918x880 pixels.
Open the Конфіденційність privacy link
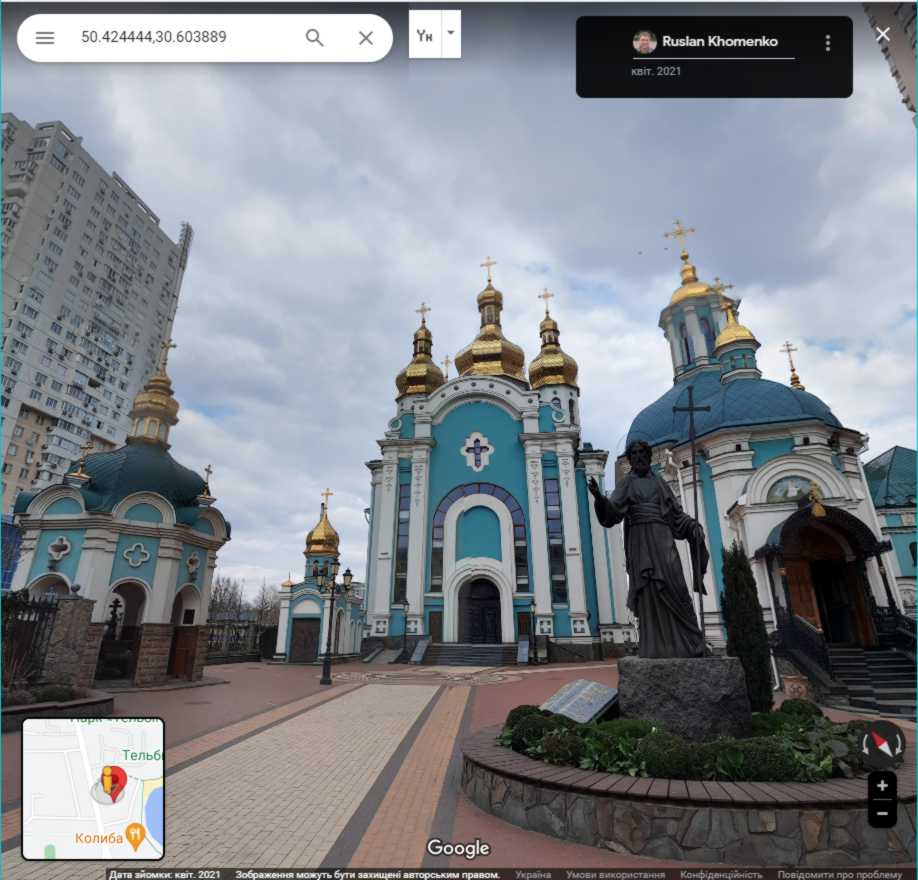pyautogui.click(x=721, y=874)
